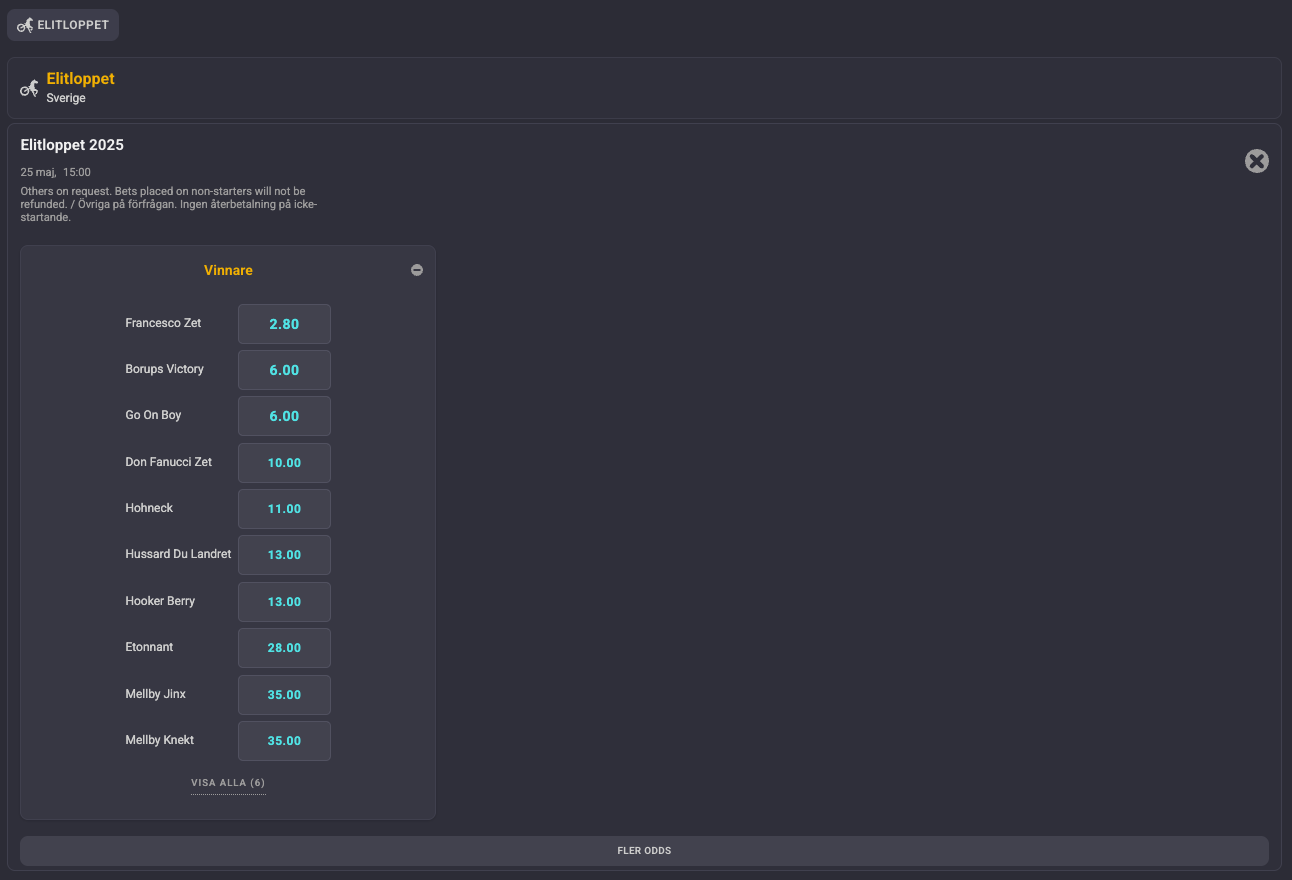The image size is (1292, 880).
Task: Click the Don Fanucci Zet runner name
Action: click(168, 462)
